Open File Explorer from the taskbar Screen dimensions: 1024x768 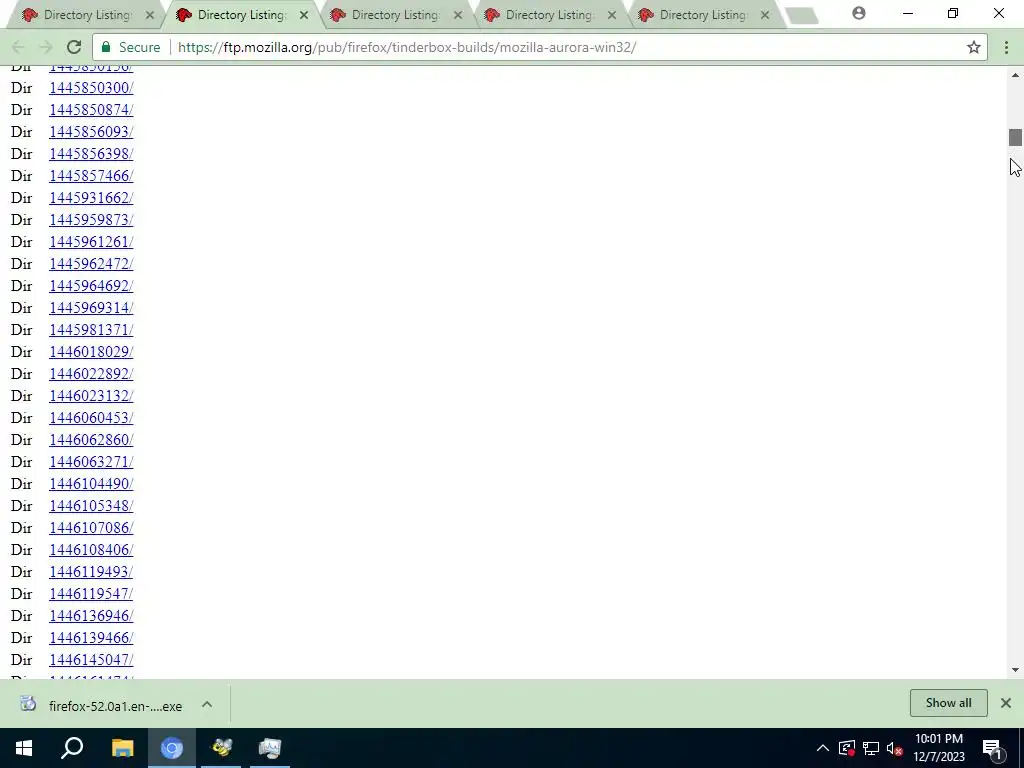click(122, 748)
